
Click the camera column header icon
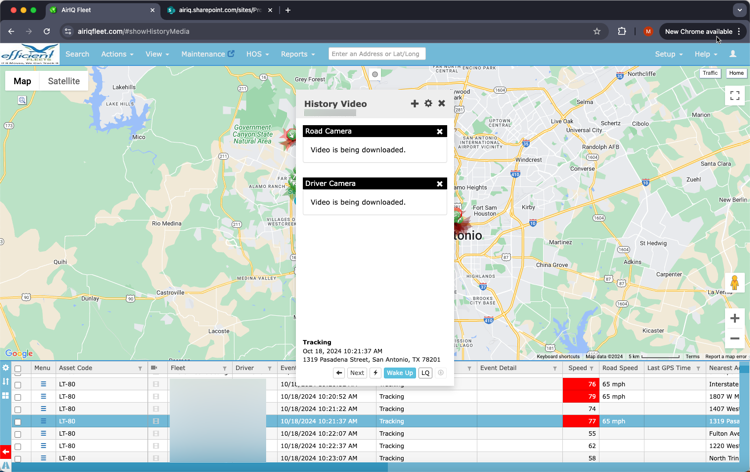(154, 368)
